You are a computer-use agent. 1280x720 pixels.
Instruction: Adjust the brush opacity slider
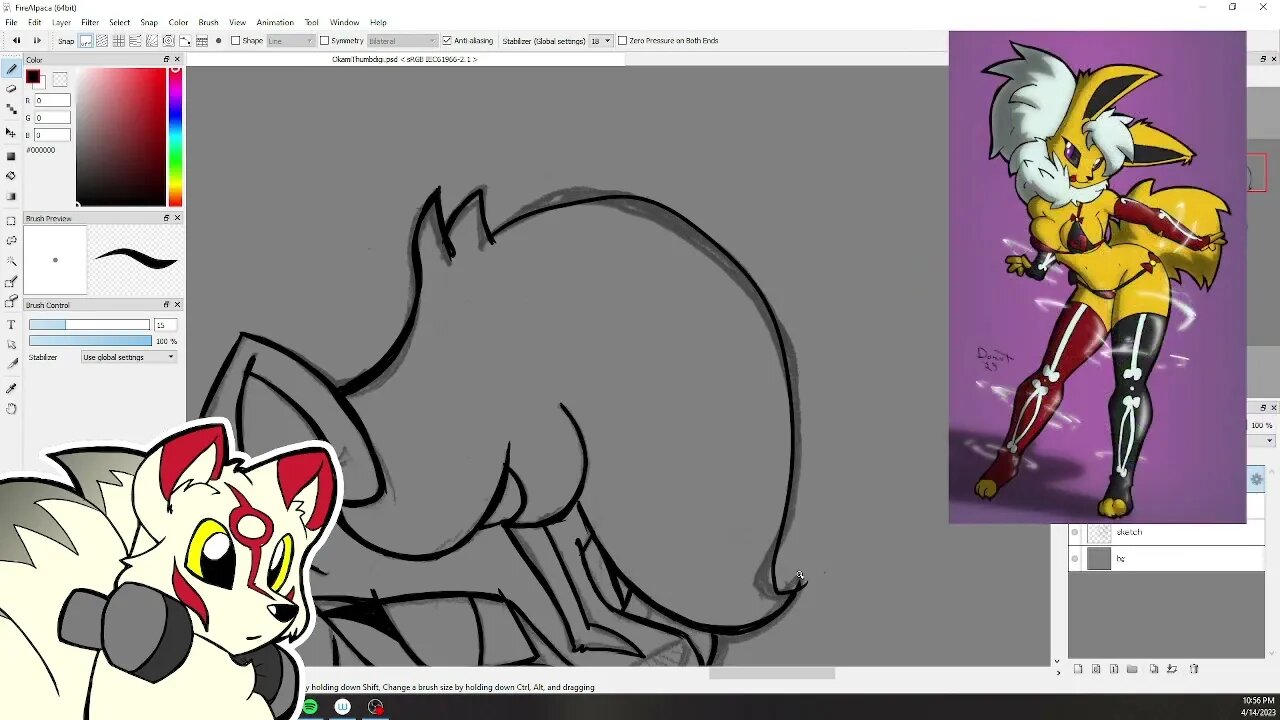[89, 341]
